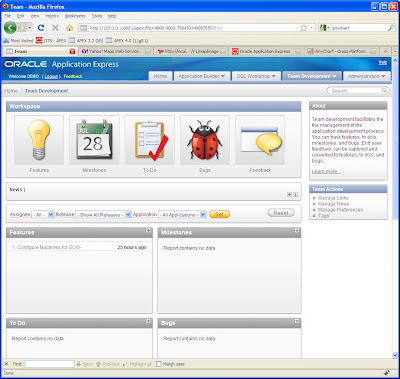Screen dimensions: 400x379
Task: Click the plus icon in Bugs panel header
Action: [297, 321]
